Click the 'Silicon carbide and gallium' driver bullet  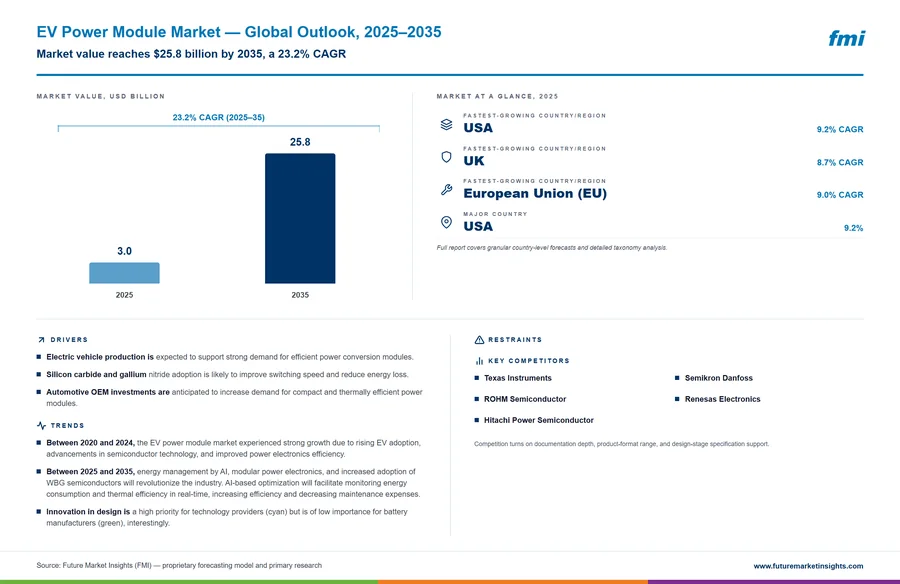coord(96,374)
